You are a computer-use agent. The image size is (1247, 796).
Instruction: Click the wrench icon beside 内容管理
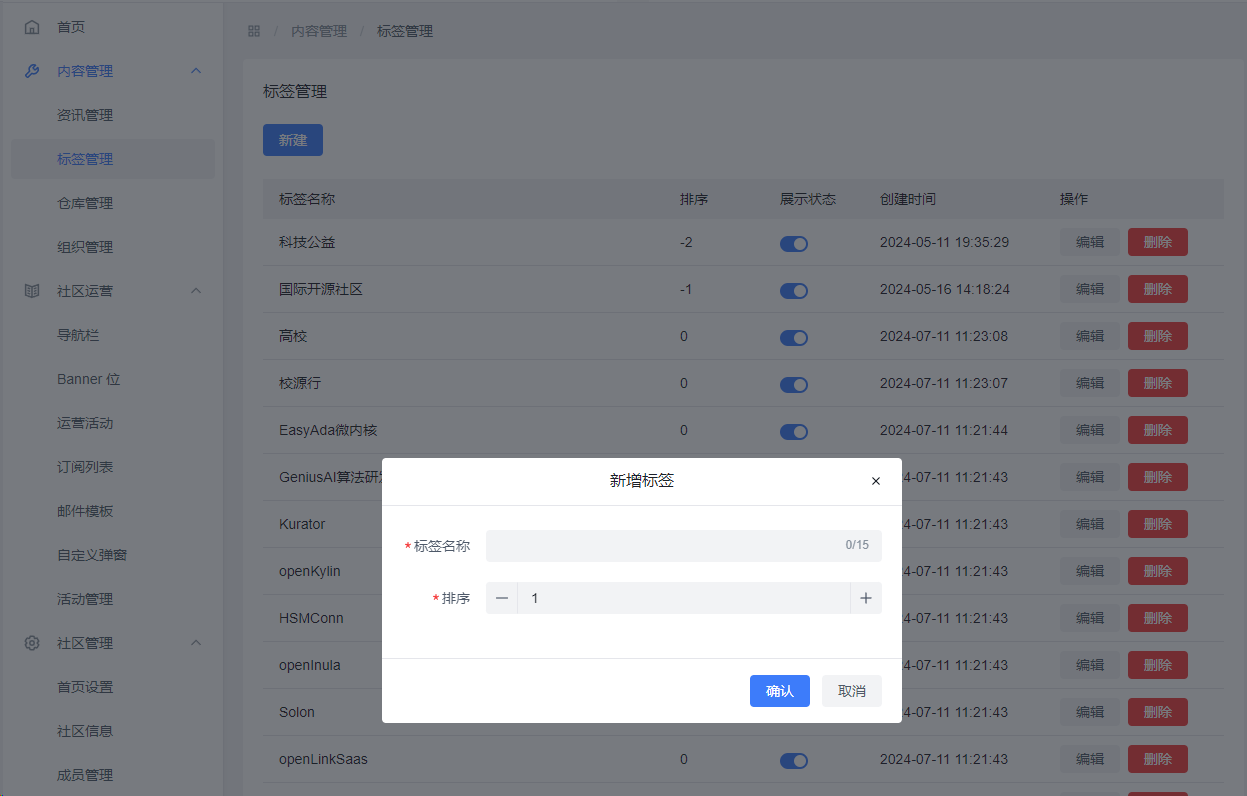[32, 71]
